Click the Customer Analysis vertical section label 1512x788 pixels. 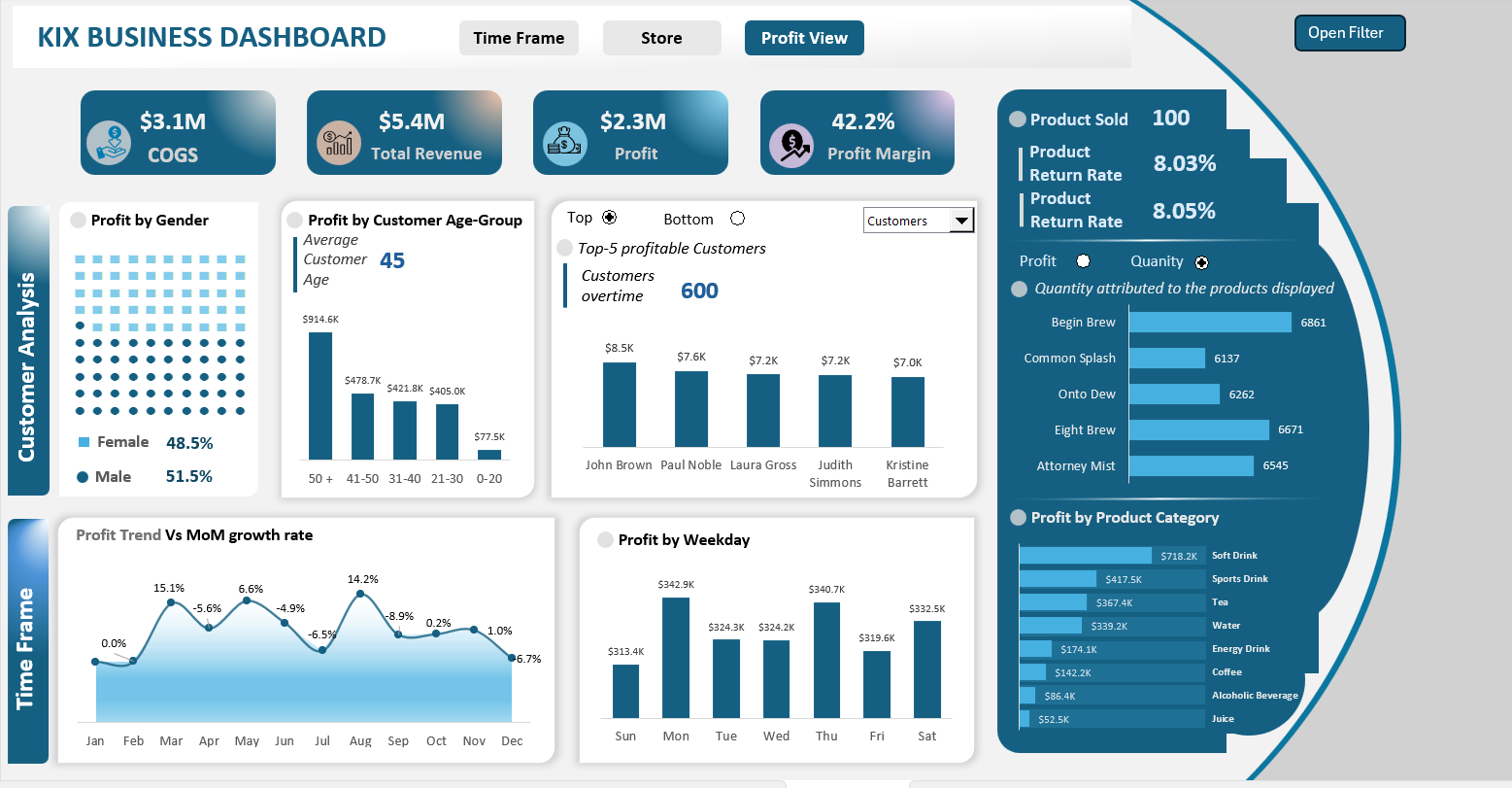pyautogui.click(x=27, y=366)
